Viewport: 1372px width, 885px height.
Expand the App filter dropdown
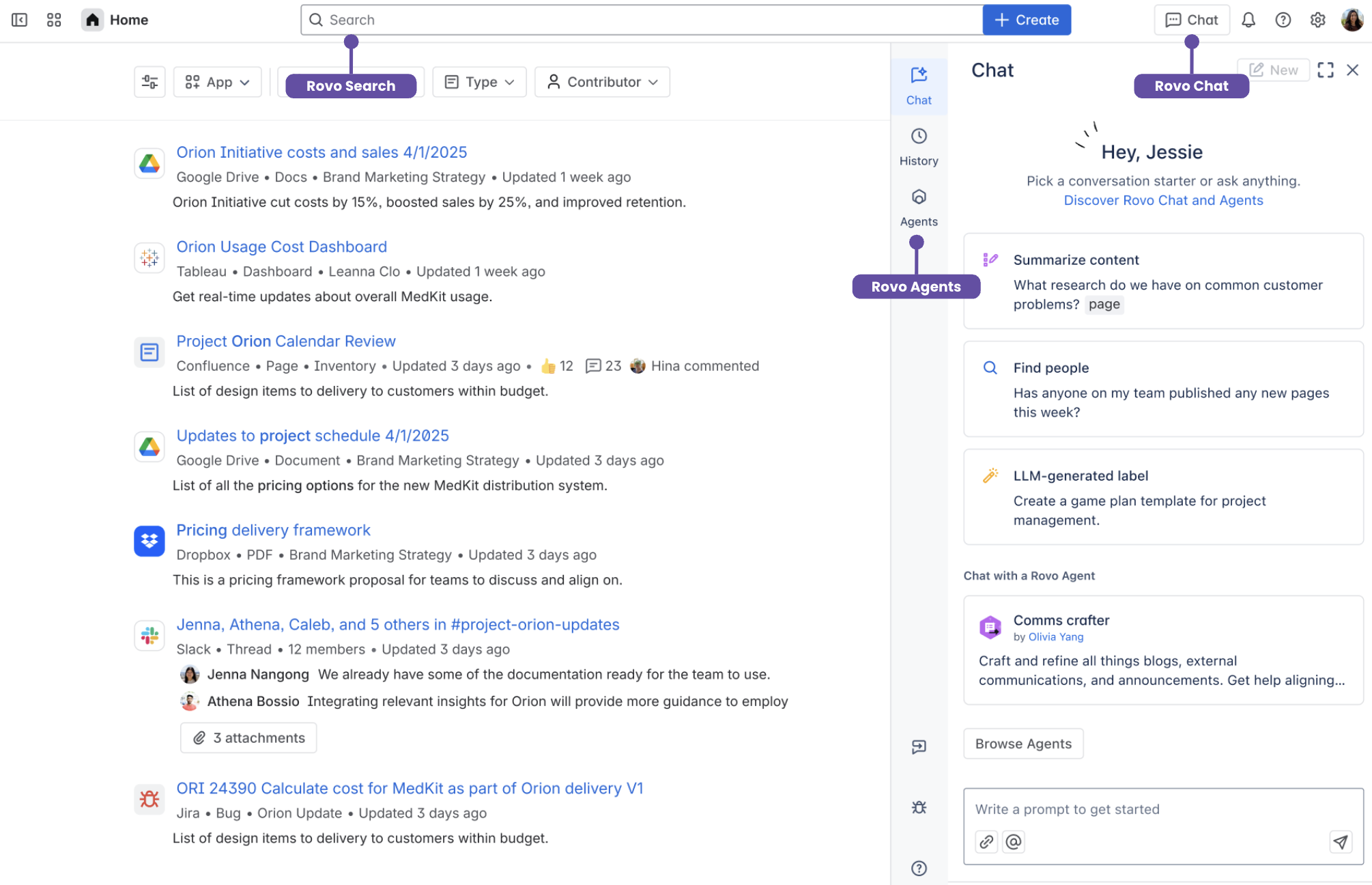(218, 82)
